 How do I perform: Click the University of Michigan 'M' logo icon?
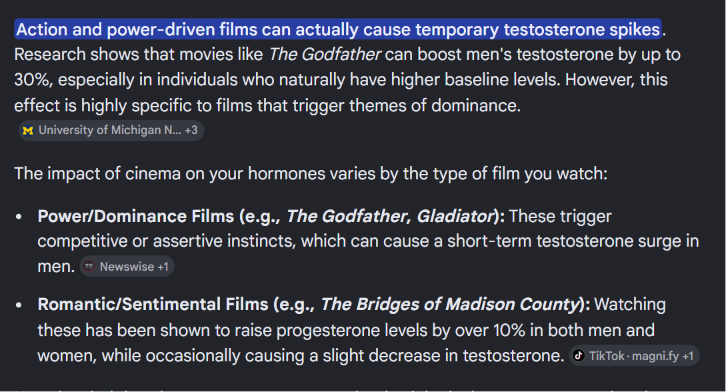point(28,131)
